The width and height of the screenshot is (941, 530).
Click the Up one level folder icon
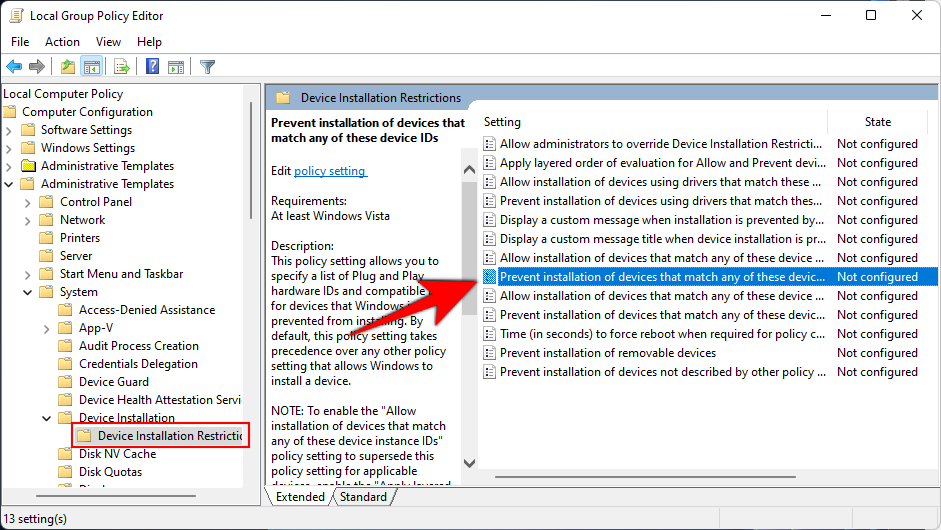[68, 67]
